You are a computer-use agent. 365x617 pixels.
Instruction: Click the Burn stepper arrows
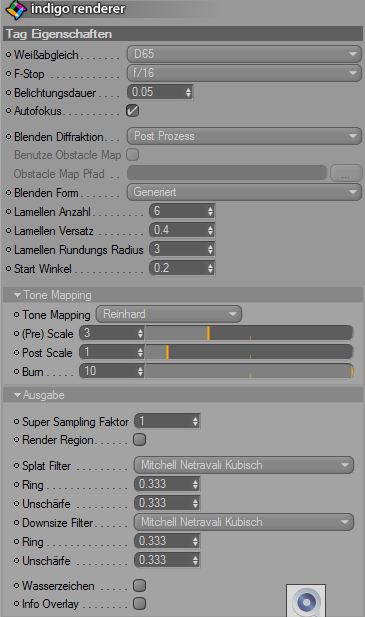(x=140, y=371)
